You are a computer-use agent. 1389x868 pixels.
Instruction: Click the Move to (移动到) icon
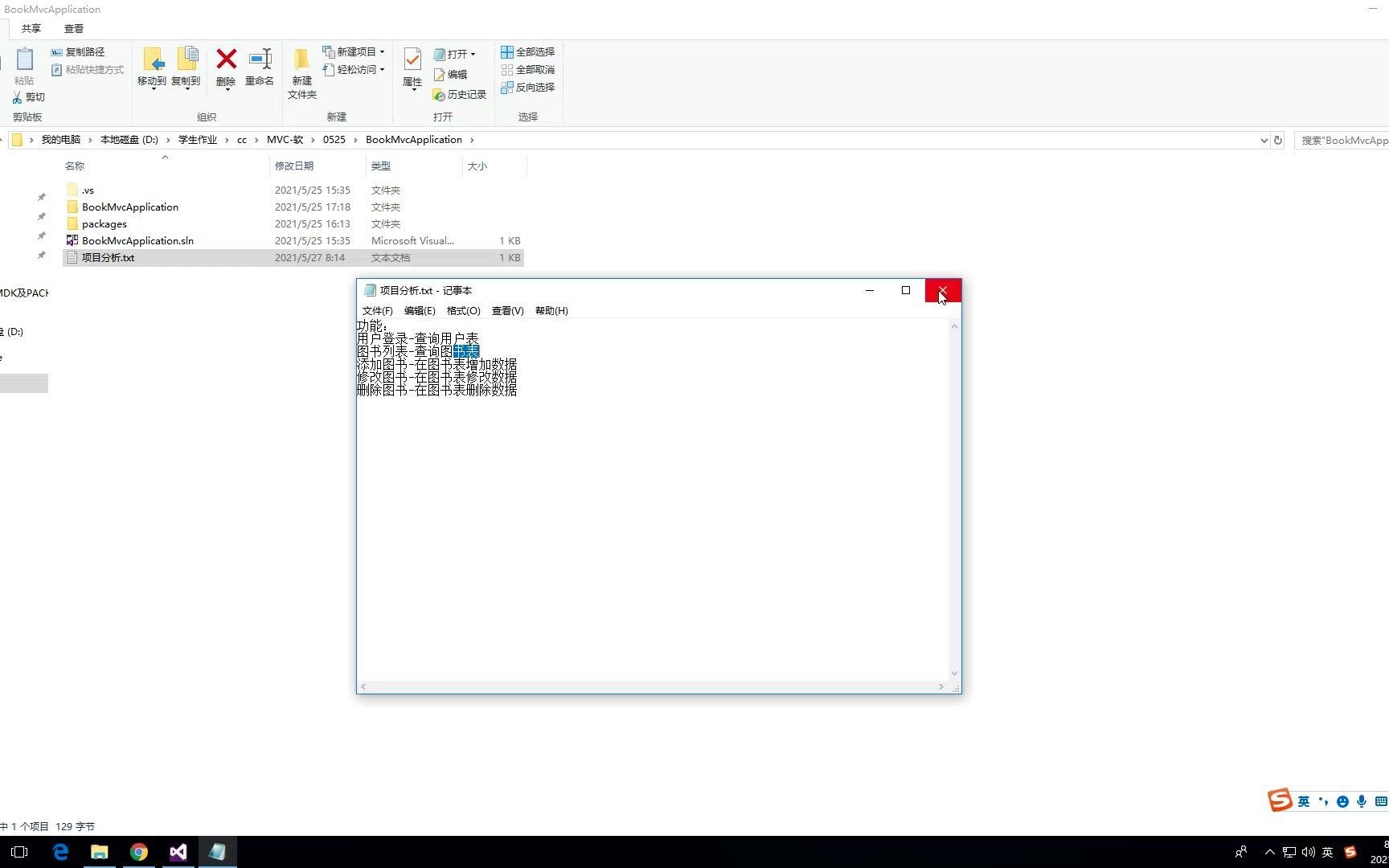pos(152,67)
